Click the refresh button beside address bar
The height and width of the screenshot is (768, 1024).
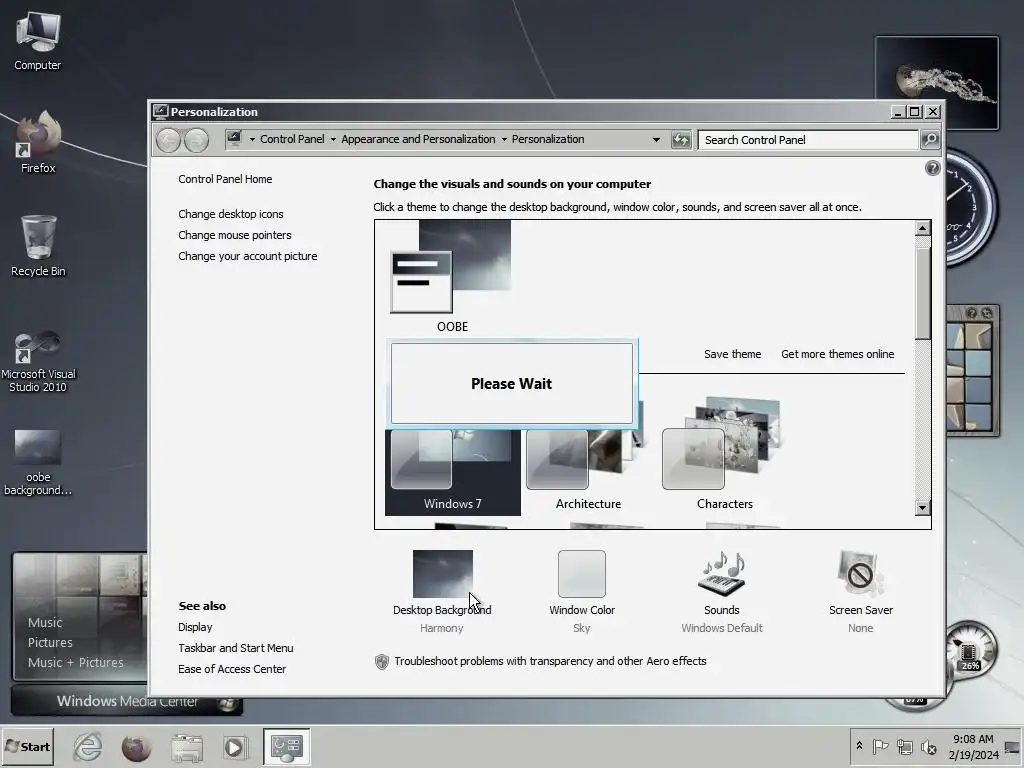[x=680, y=140]
